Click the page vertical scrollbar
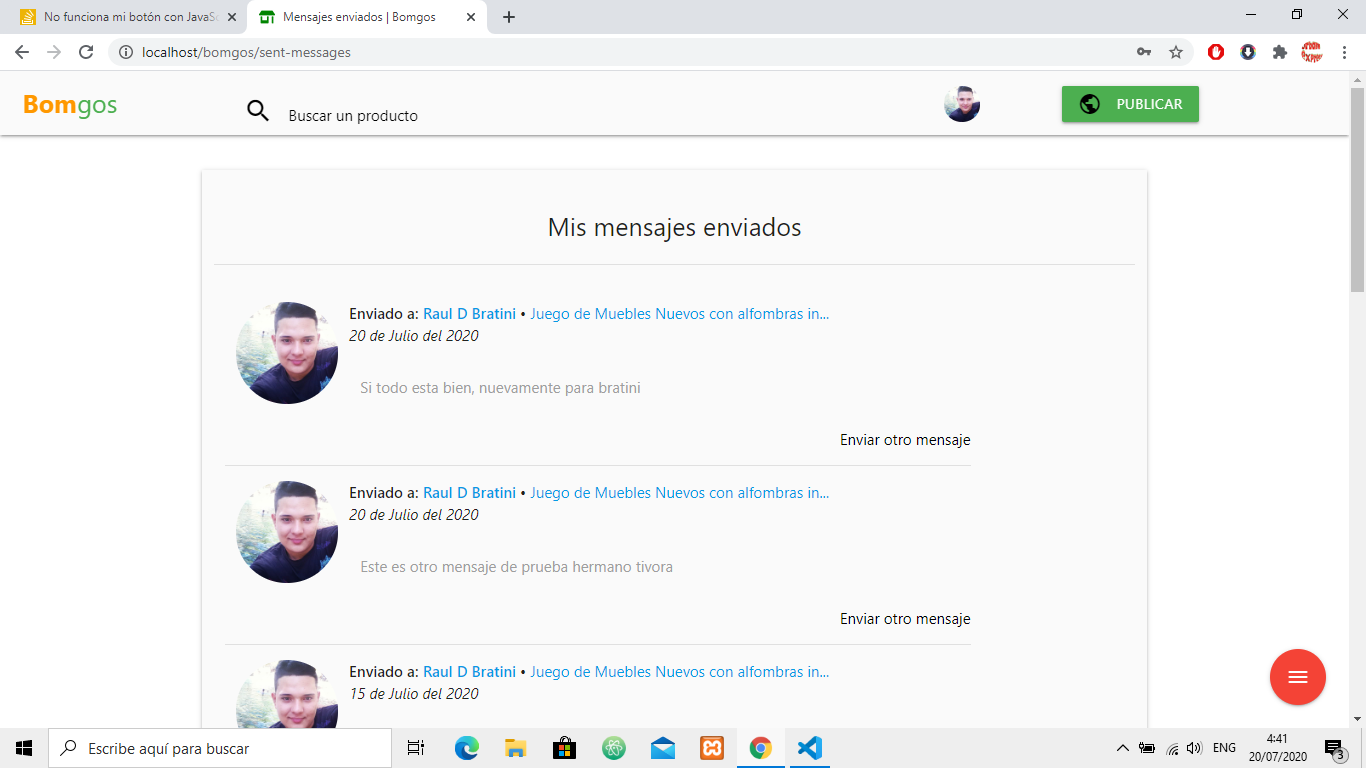Image resolution: width=1366 pixels, height=768 pixels. coord(1357,190)
